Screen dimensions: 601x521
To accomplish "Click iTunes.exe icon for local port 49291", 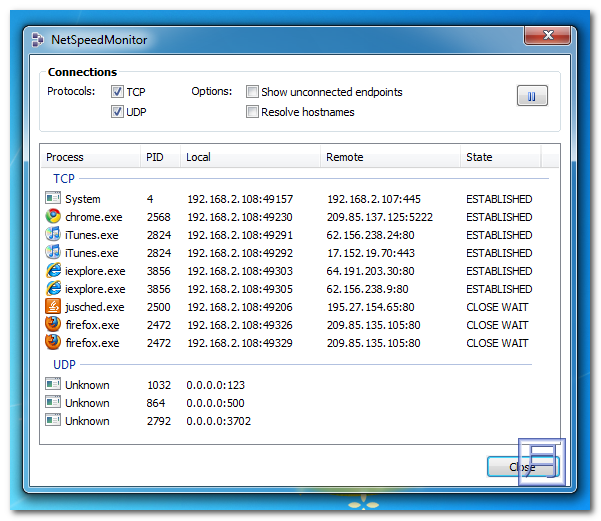I will [54, 235].
